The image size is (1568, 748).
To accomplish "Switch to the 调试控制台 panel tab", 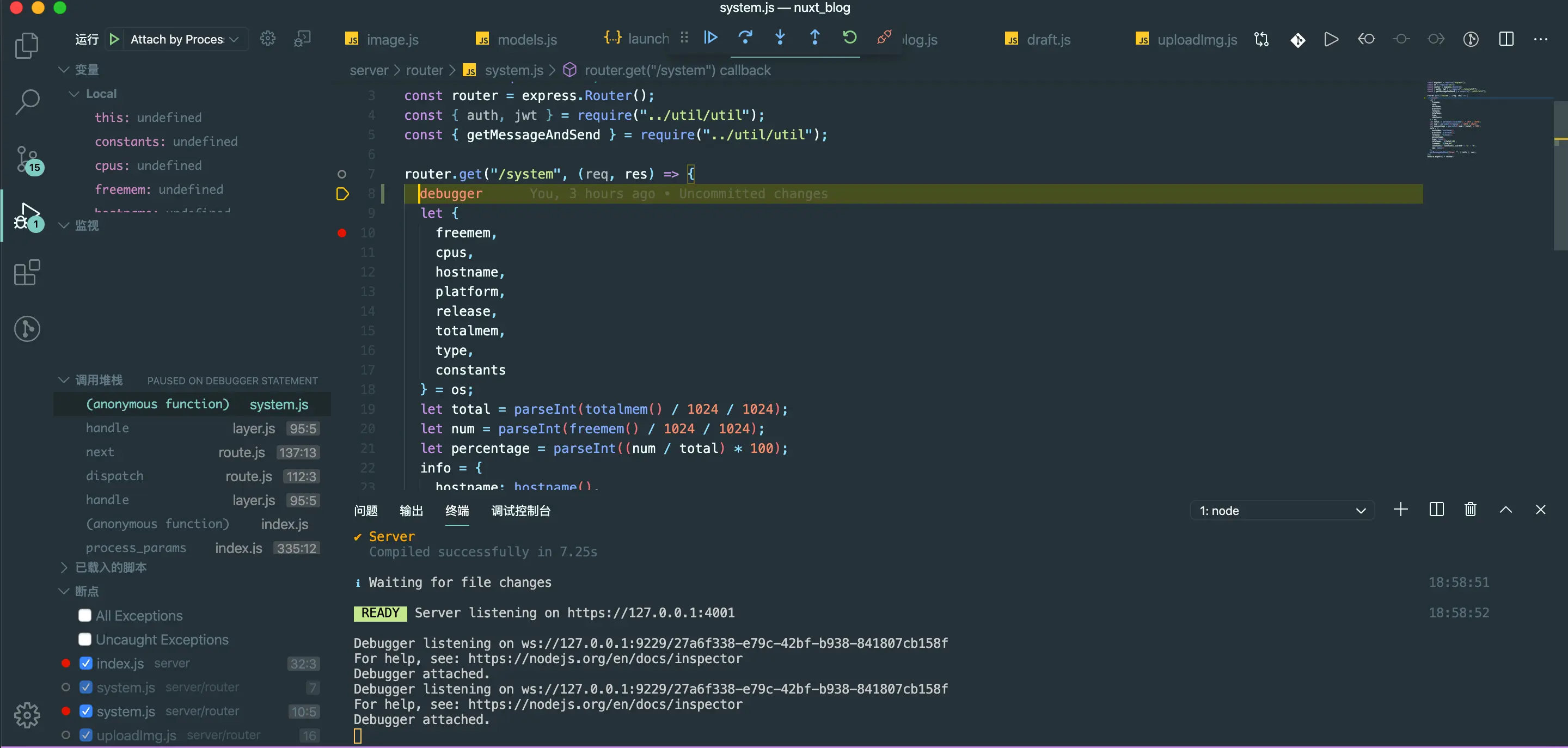I will point(520,511).
